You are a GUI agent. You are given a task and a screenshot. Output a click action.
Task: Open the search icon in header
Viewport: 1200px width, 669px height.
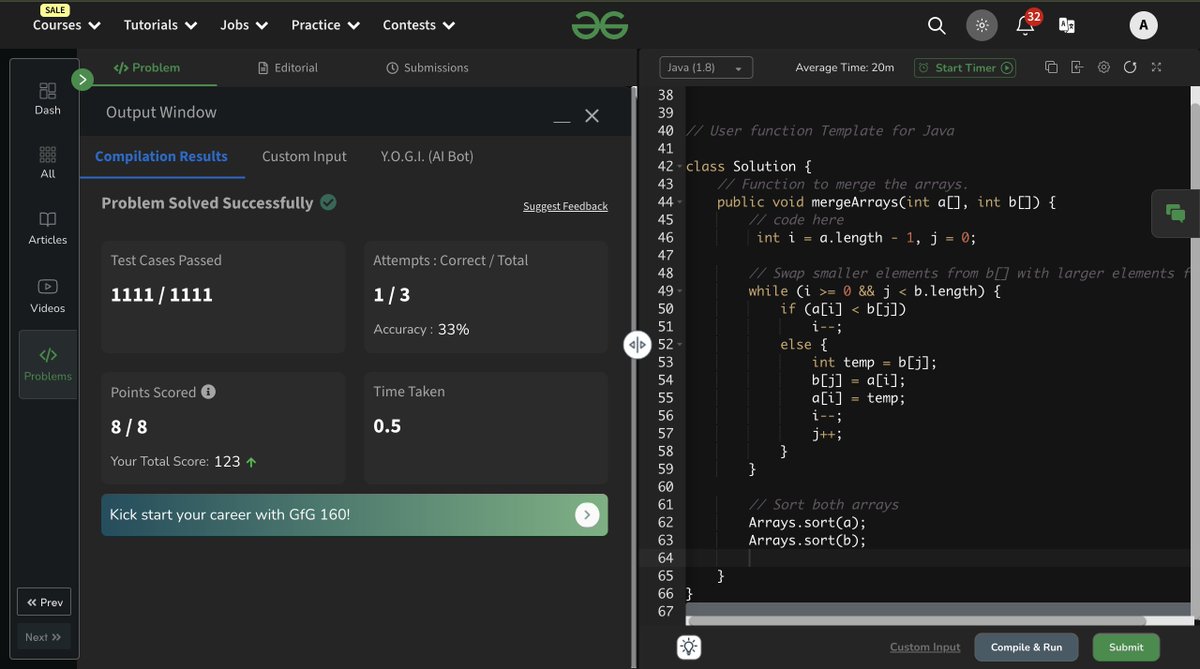pos(936,26)
